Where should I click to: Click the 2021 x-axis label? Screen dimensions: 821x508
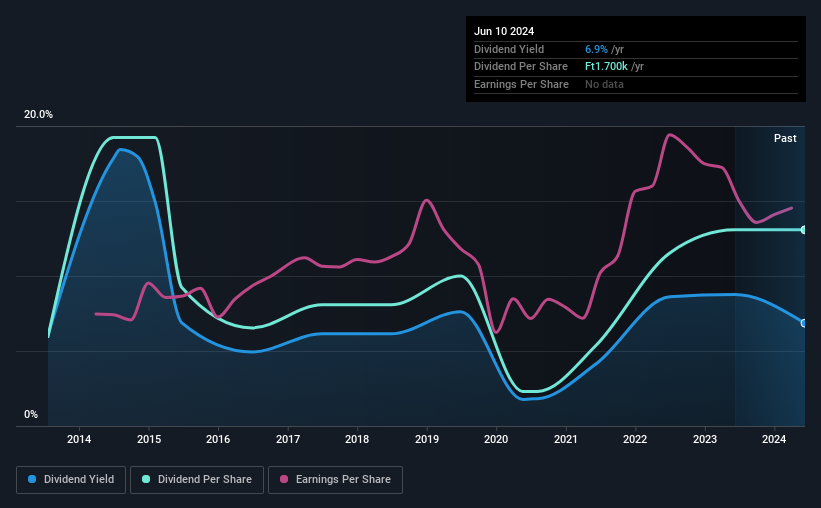point(565,439)
